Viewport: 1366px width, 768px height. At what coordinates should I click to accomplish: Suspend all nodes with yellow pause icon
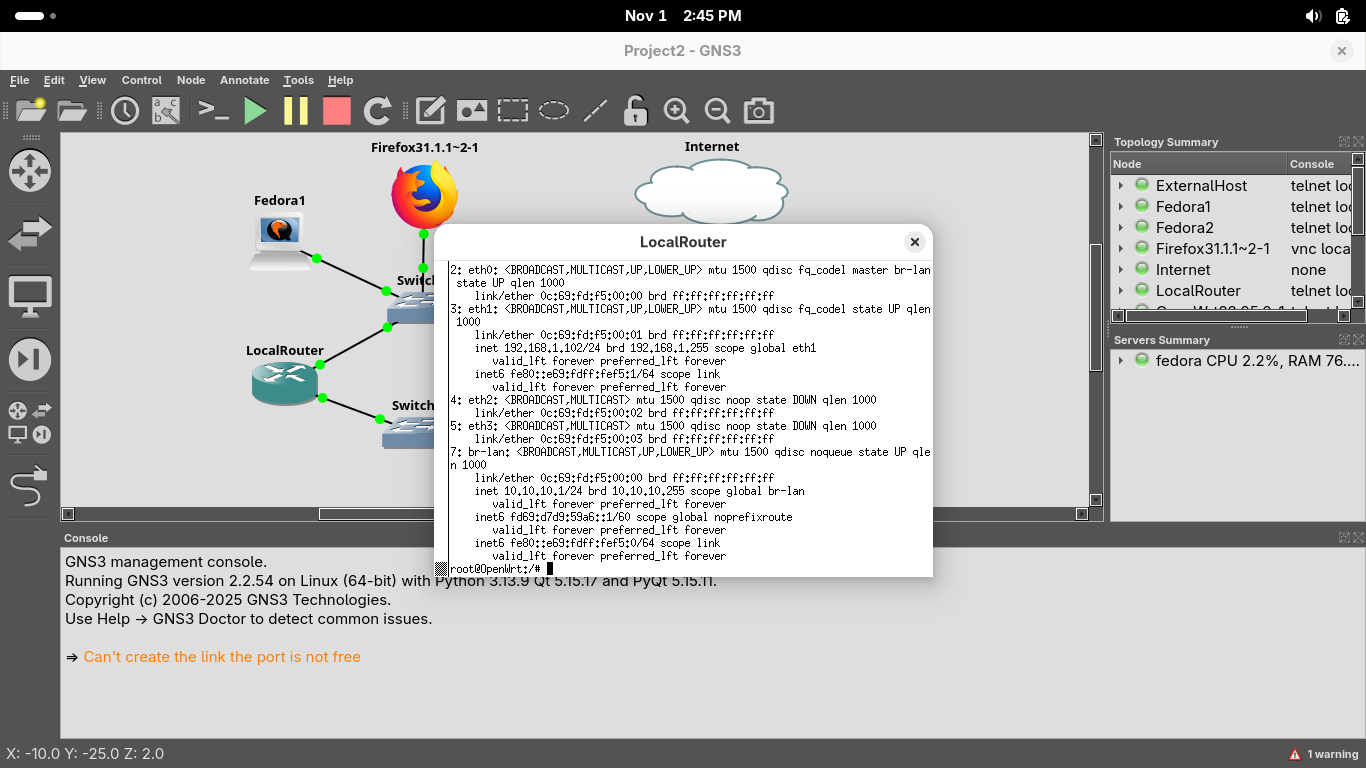[296, 111]
